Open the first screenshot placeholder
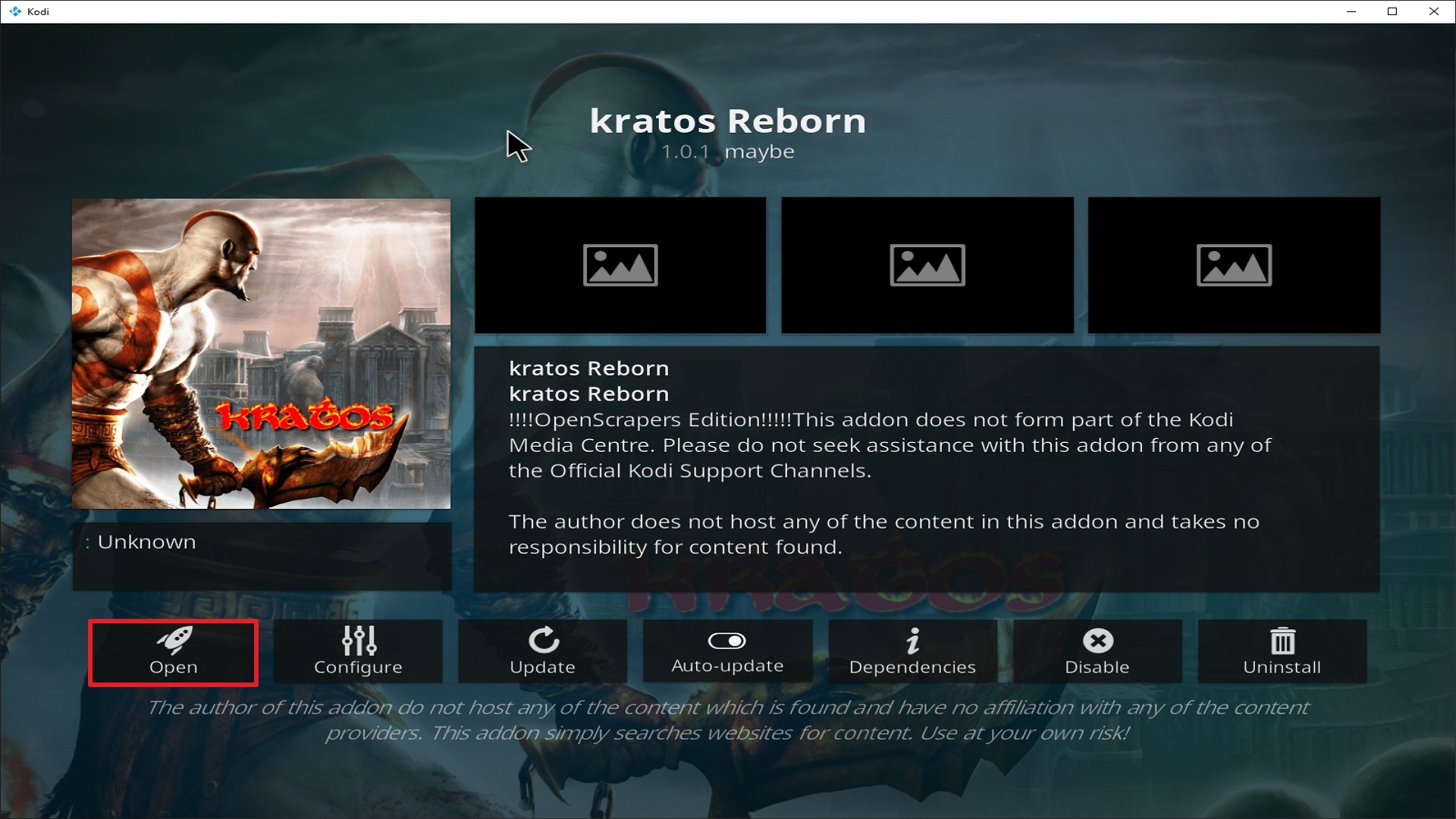Image resolution: width=1456 pixels, height=819 pixels. 620,265
